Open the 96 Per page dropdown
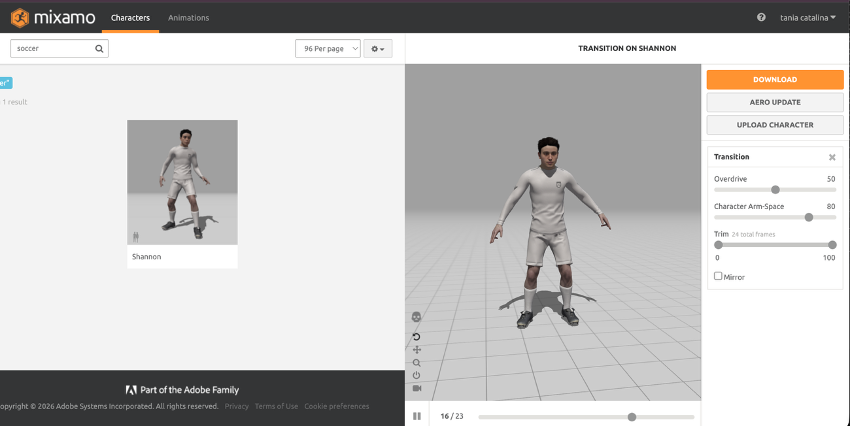Screen dimensions: 850x426 pyautogui.click(x=328, y=48)
